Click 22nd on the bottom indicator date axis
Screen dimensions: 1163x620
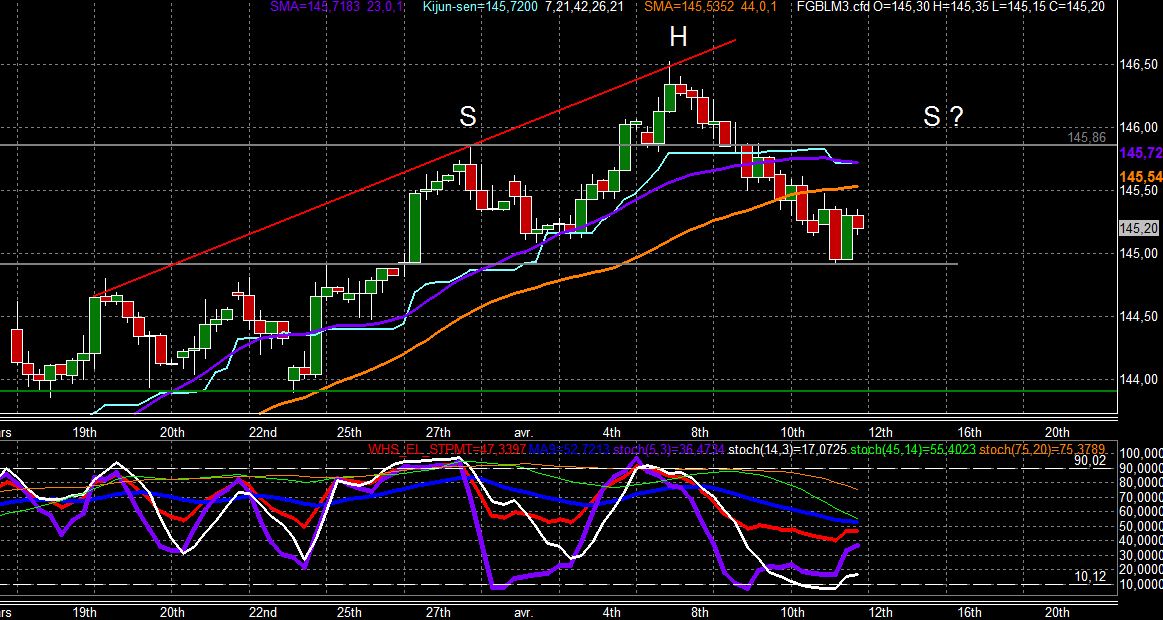[263, 613]
